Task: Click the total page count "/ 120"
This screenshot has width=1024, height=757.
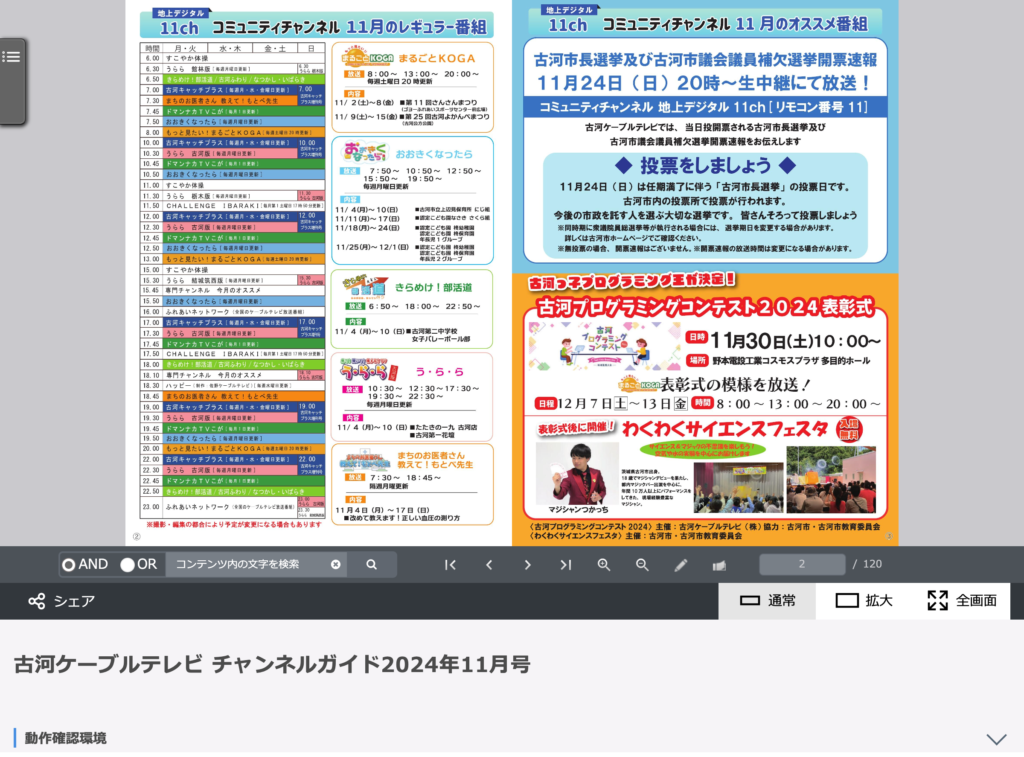Action: coord(867,564)
